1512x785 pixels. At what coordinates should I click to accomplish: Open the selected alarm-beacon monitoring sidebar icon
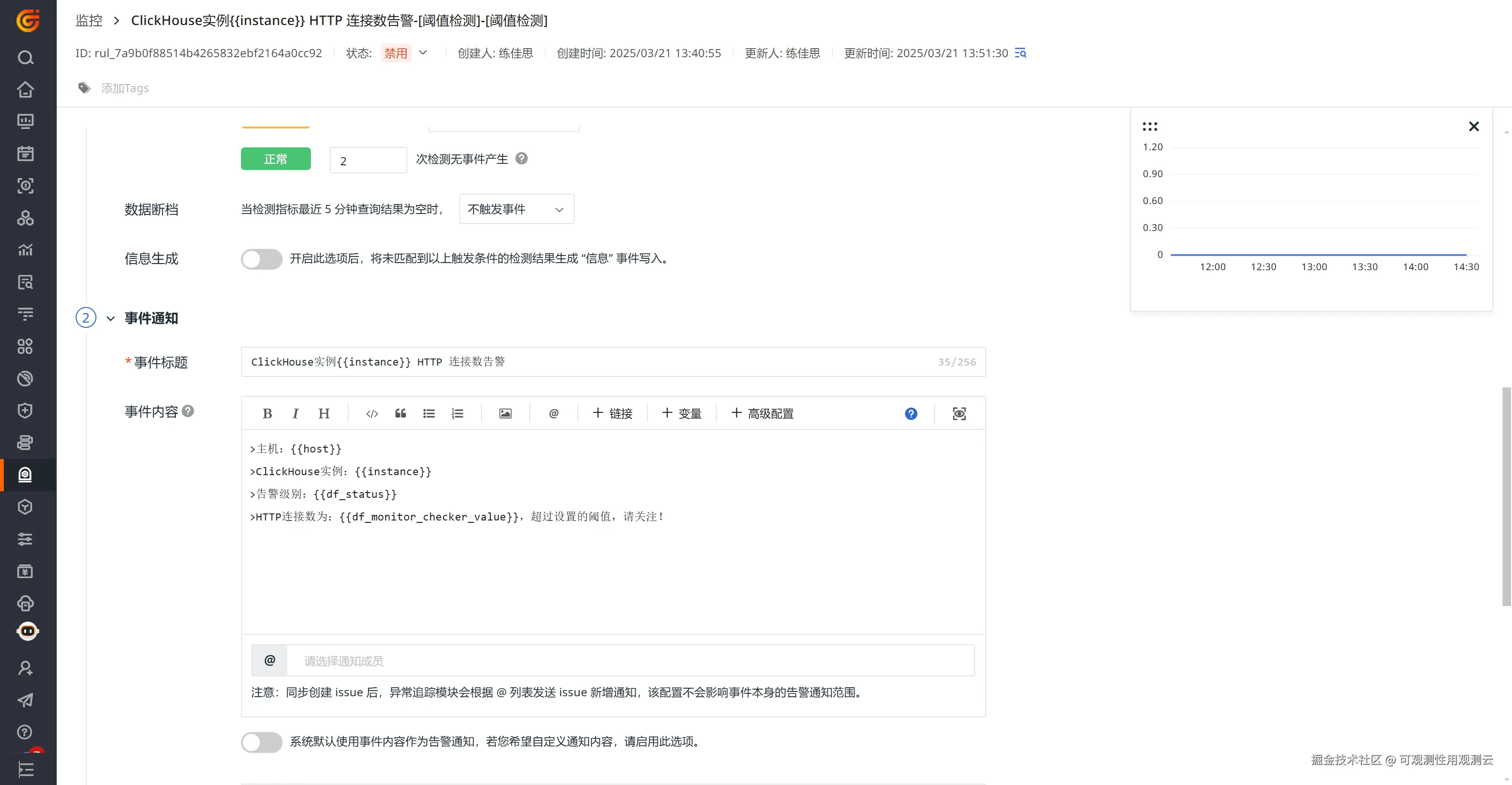click(25, 475)
